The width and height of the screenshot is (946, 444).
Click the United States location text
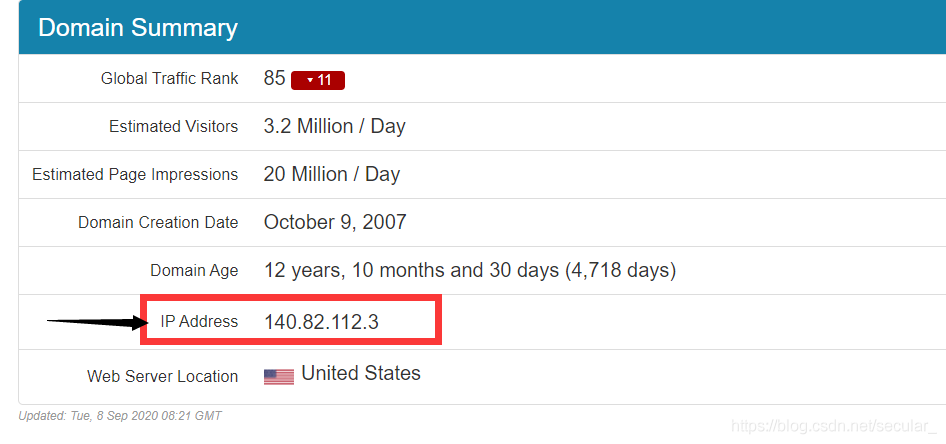pyautogui.click(x=361, y=373)
